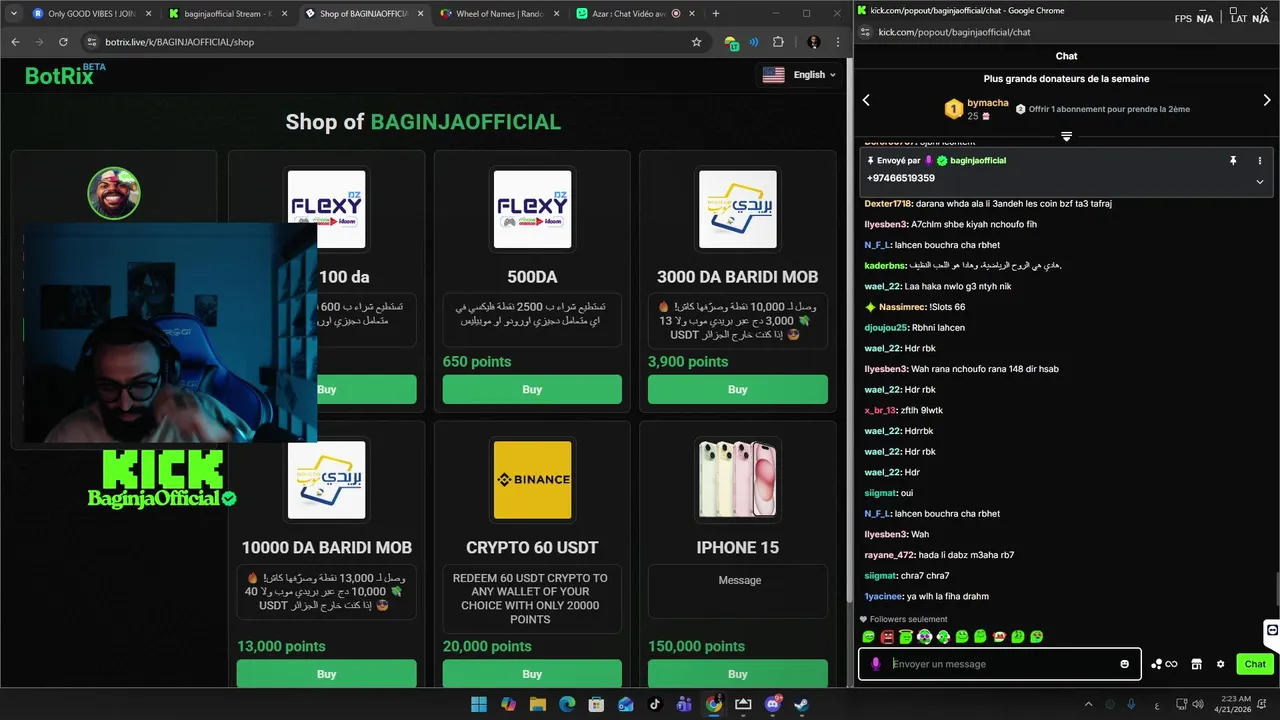The image size is (1280, 720).
Task: Open Chrome tab search dropdown
Action: (15, 14)
